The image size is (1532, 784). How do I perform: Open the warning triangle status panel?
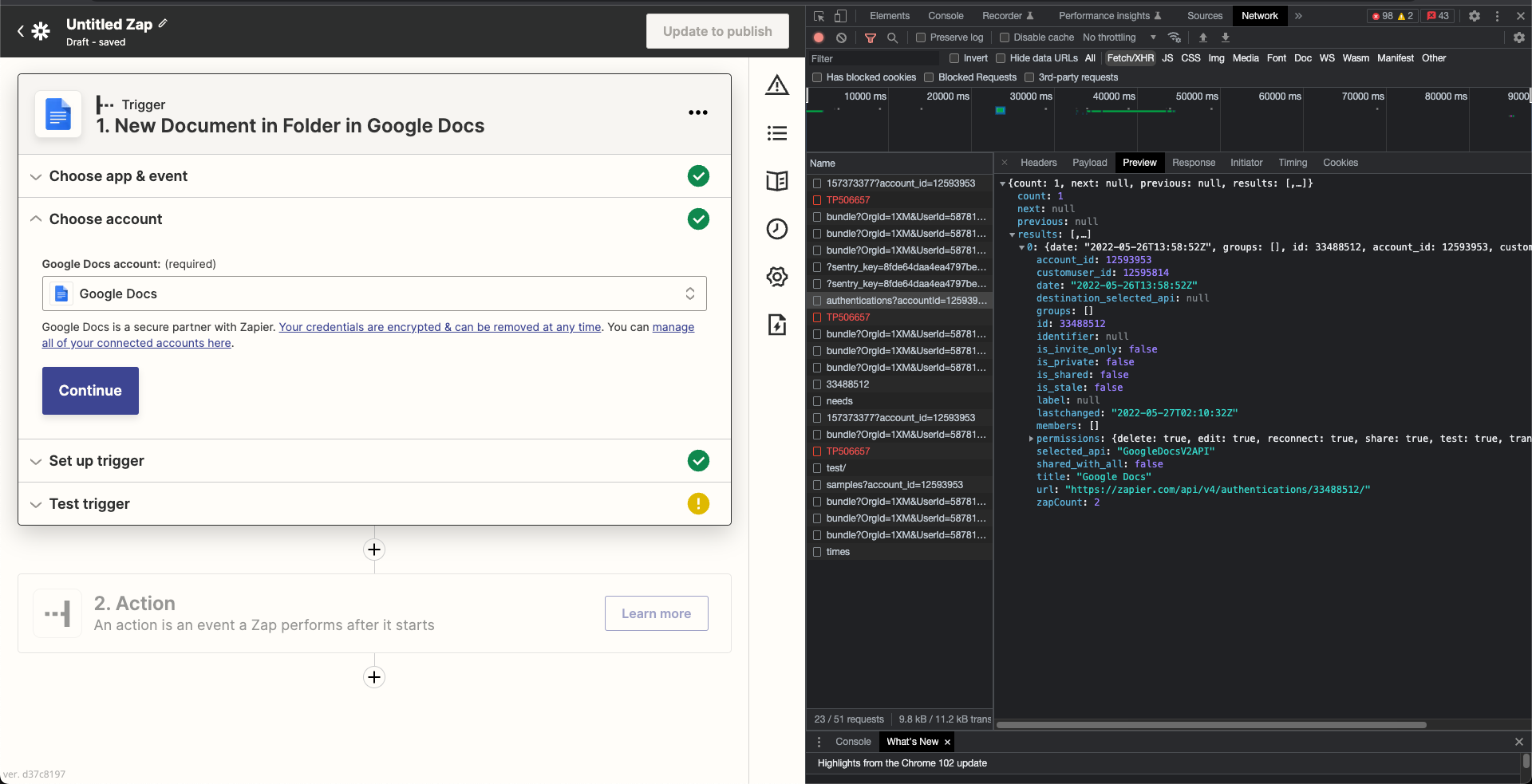(x=777, y=85)
